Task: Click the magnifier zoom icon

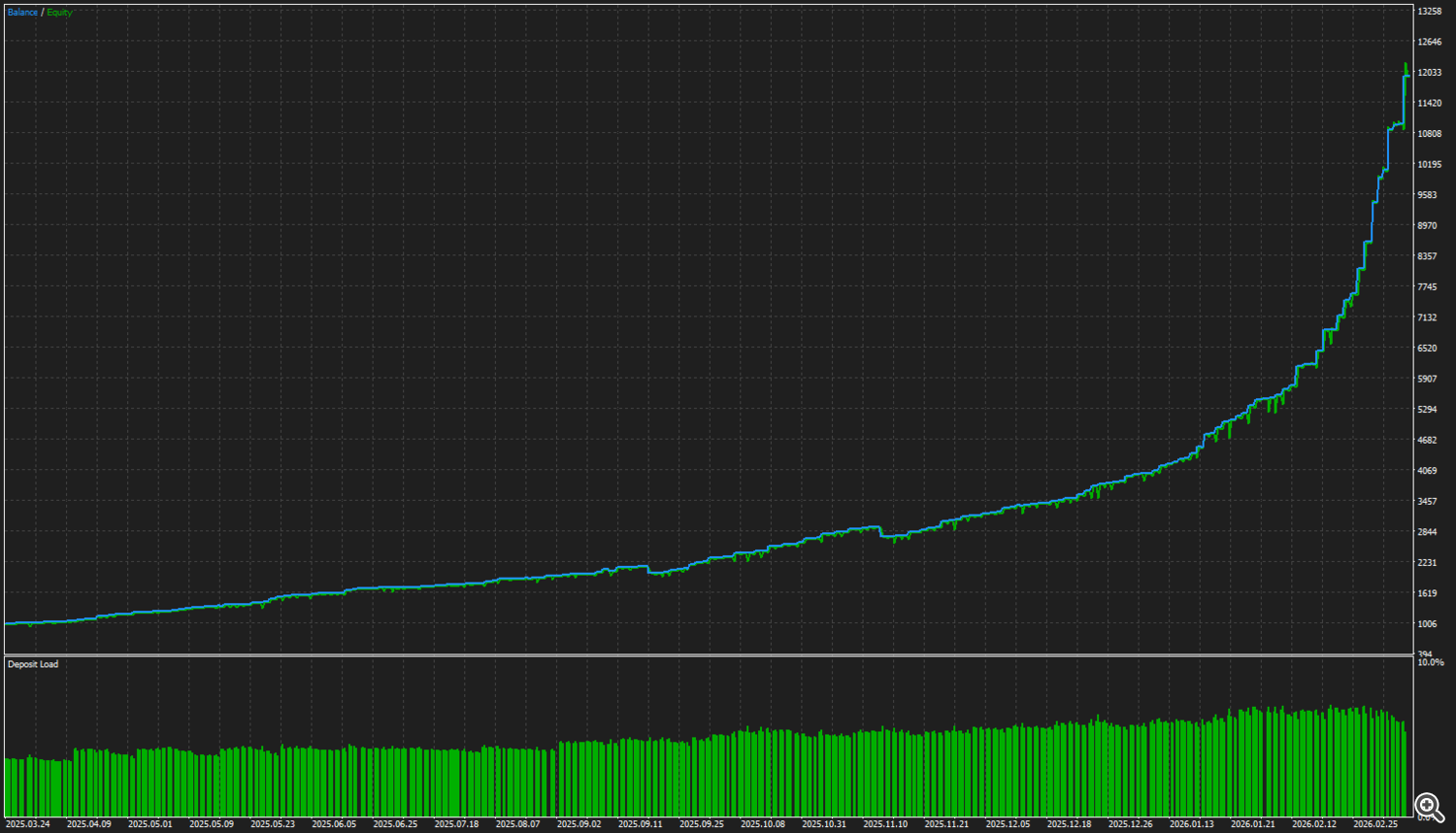Action: tap(1428, 806)
